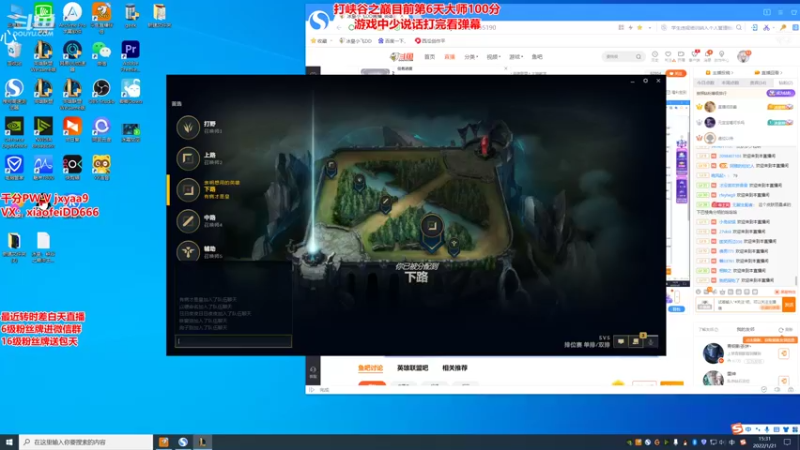Image resolution: width=800 pixels, height=450 pixels.
Task: Switch to 英雄联盟吧 tab below stream
Action: point(412,368)
